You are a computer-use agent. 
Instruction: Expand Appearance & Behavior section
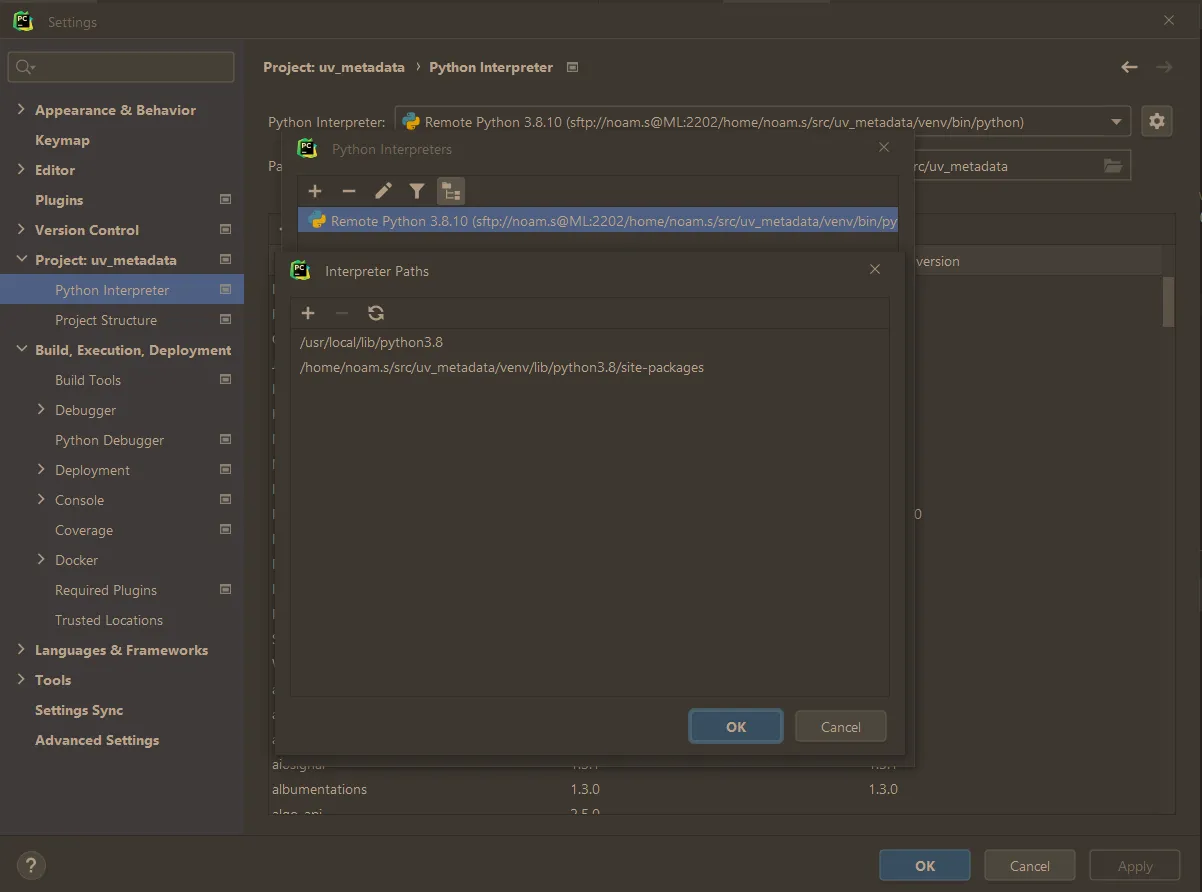coord(21,110)
